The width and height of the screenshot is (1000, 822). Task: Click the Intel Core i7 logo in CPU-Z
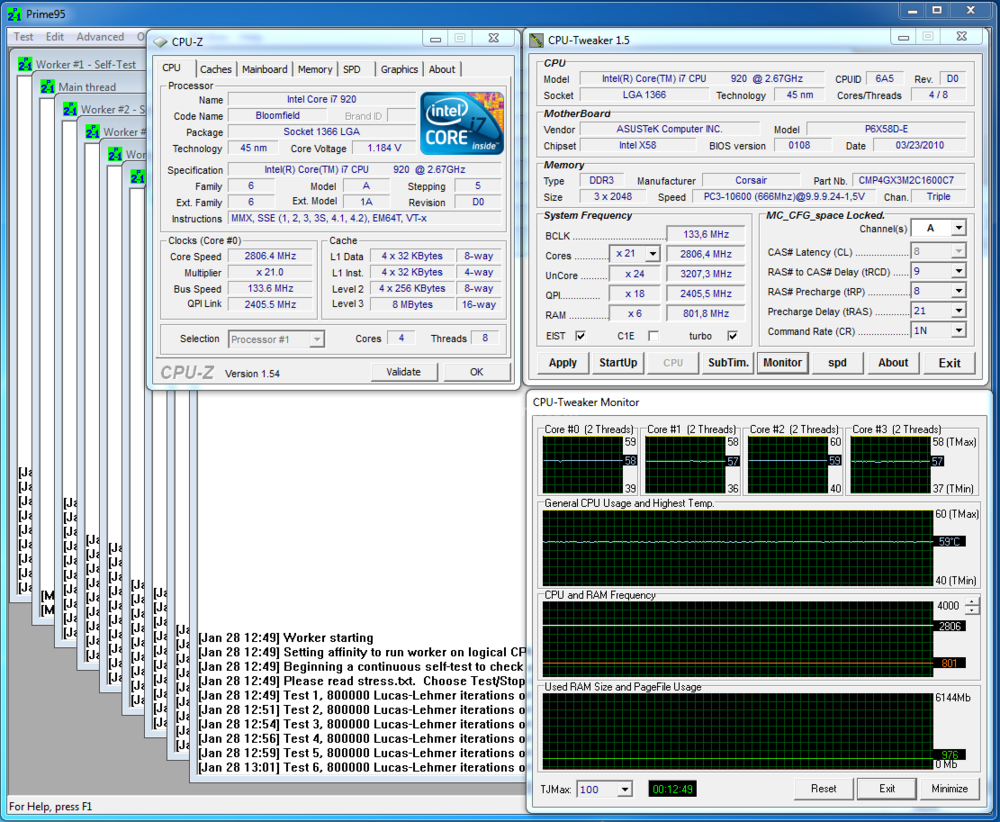click(462, 123)
